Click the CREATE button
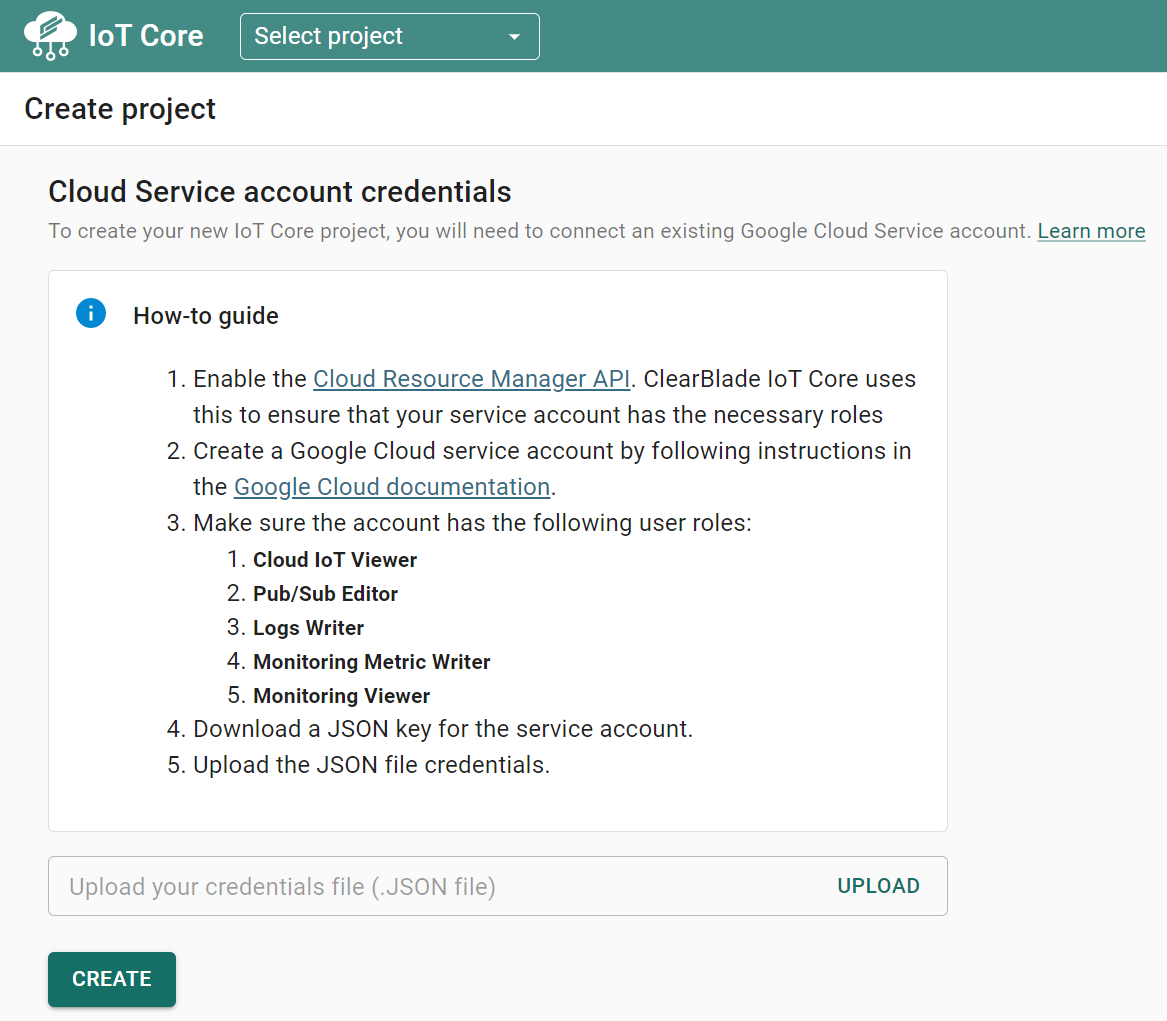 [x=112, y=979]
